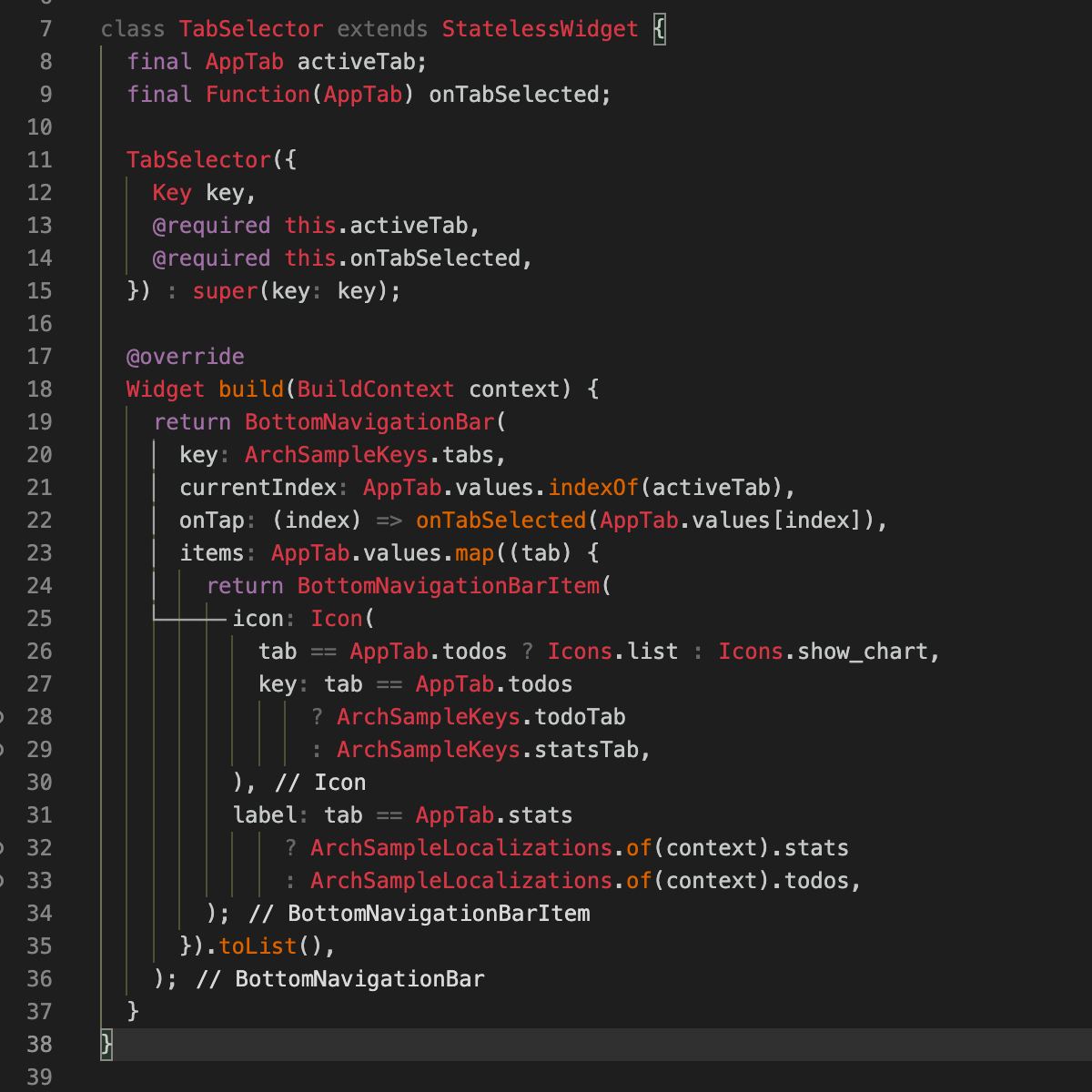Click the "label" property on line 31

pyautogui.click(x=265, y=815)
